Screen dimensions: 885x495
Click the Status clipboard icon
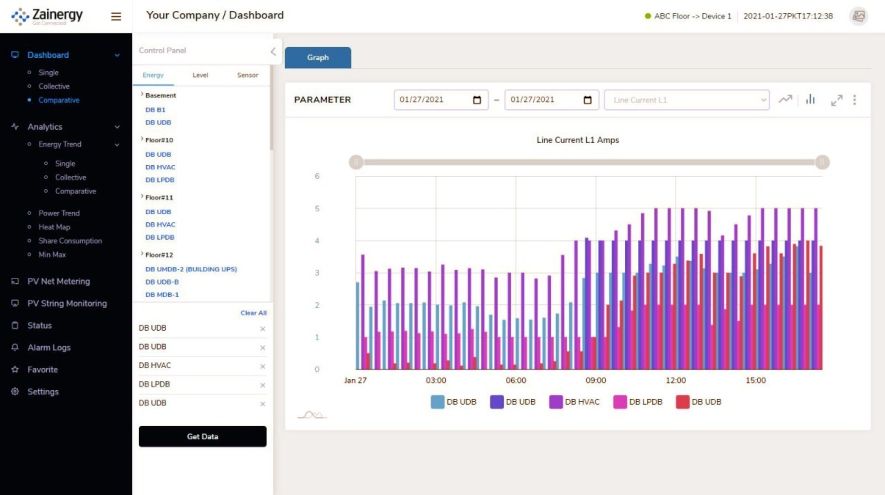point(15,325)
